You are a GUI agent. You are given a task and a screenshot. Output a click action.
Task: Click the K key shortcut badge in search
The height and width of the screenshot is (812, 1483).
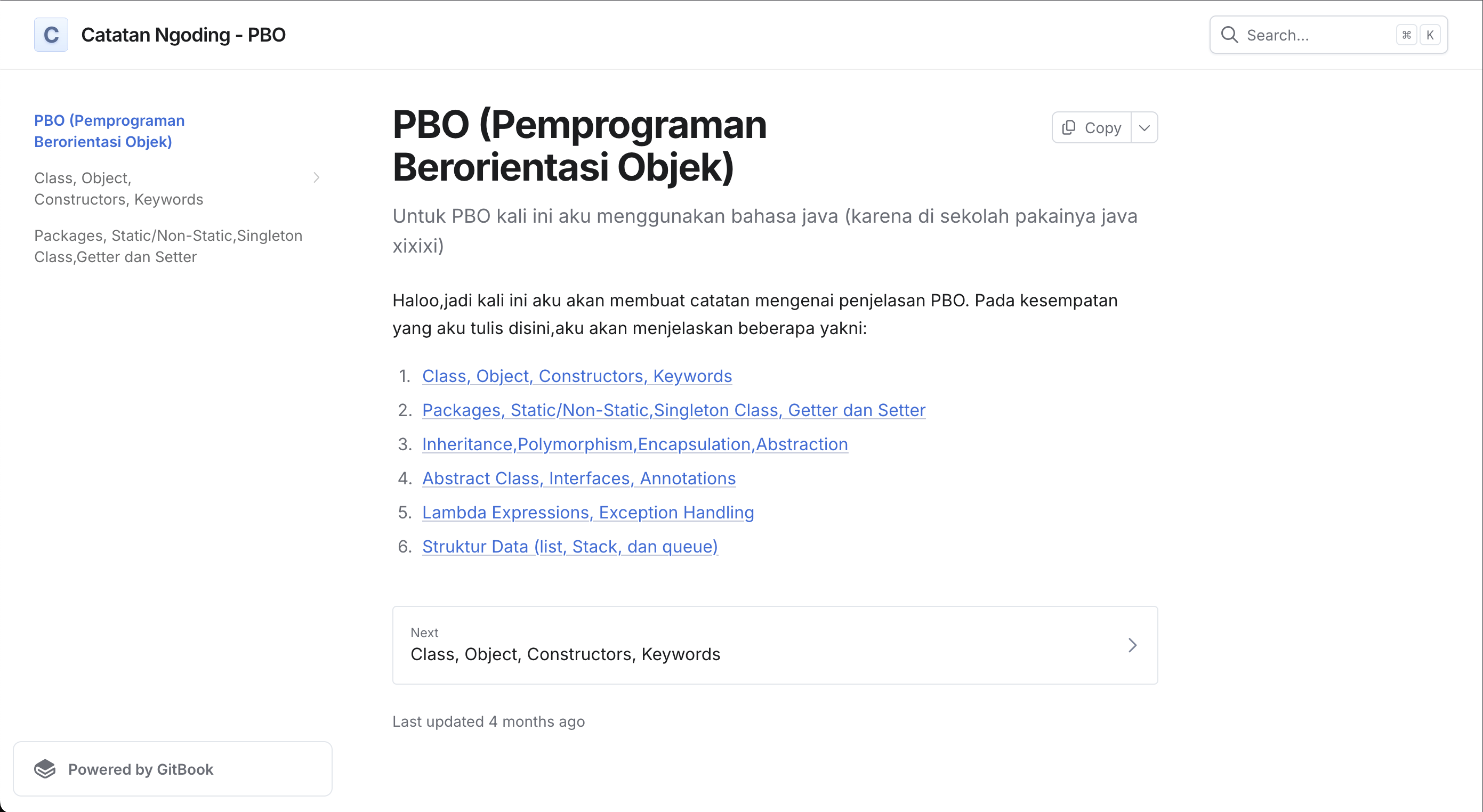(x=1431, y=35)
